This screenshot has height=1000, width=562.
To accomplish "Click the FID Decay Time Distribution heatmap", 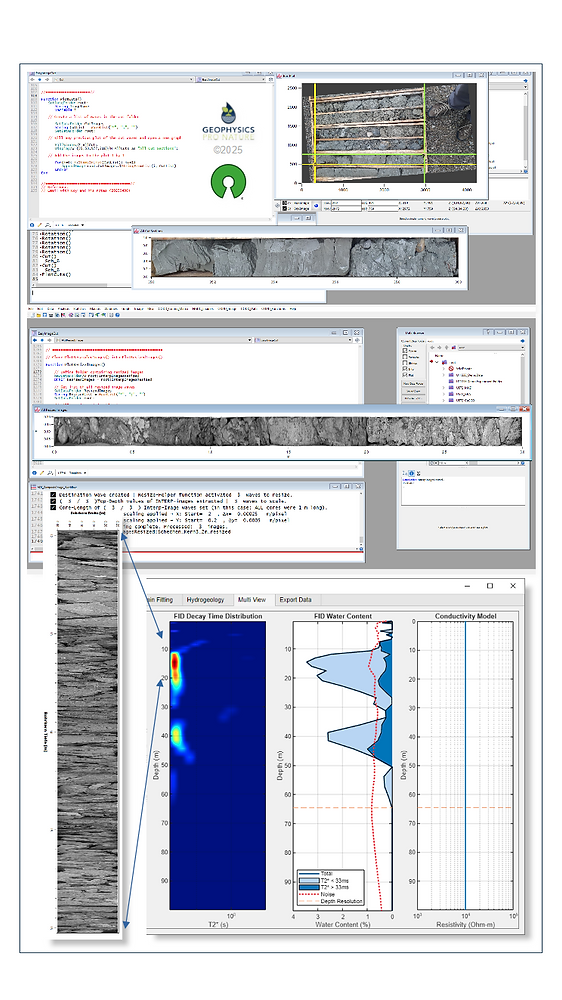I will point(218,765).
